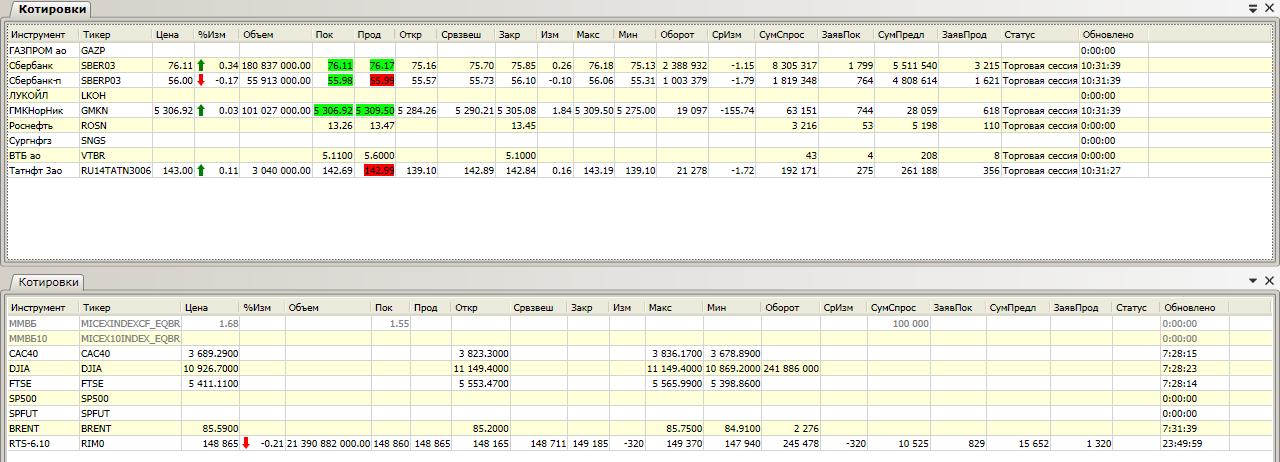Open the upper Котировки panel dropdown arrow
Image resolution: width=1280 pixels, height=462 pixels.
click(x=1253, y=8)
